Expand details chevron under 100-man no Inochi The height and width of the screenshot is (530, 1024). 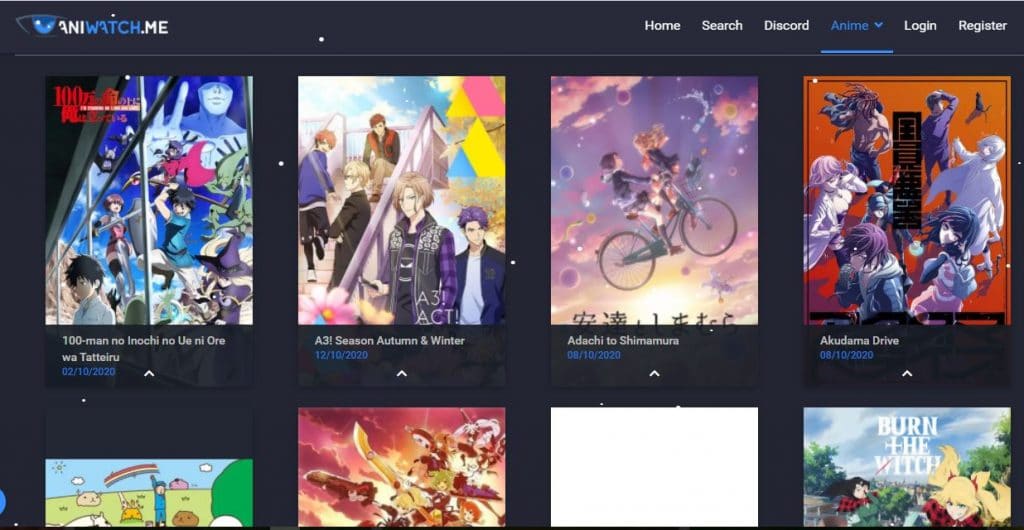tap(149, 373)
